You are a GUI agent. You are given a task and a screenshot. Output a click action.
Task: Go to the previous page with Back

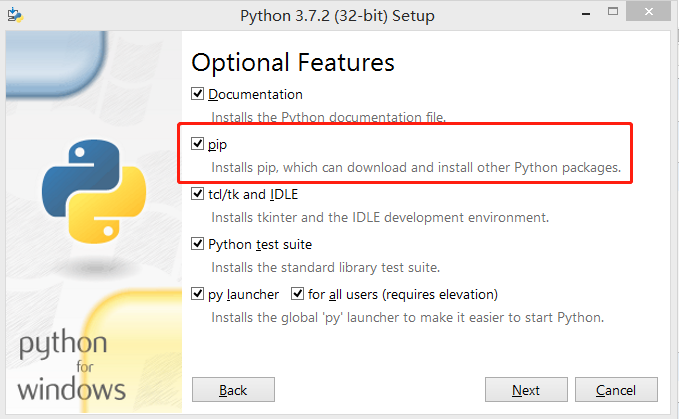233,390
